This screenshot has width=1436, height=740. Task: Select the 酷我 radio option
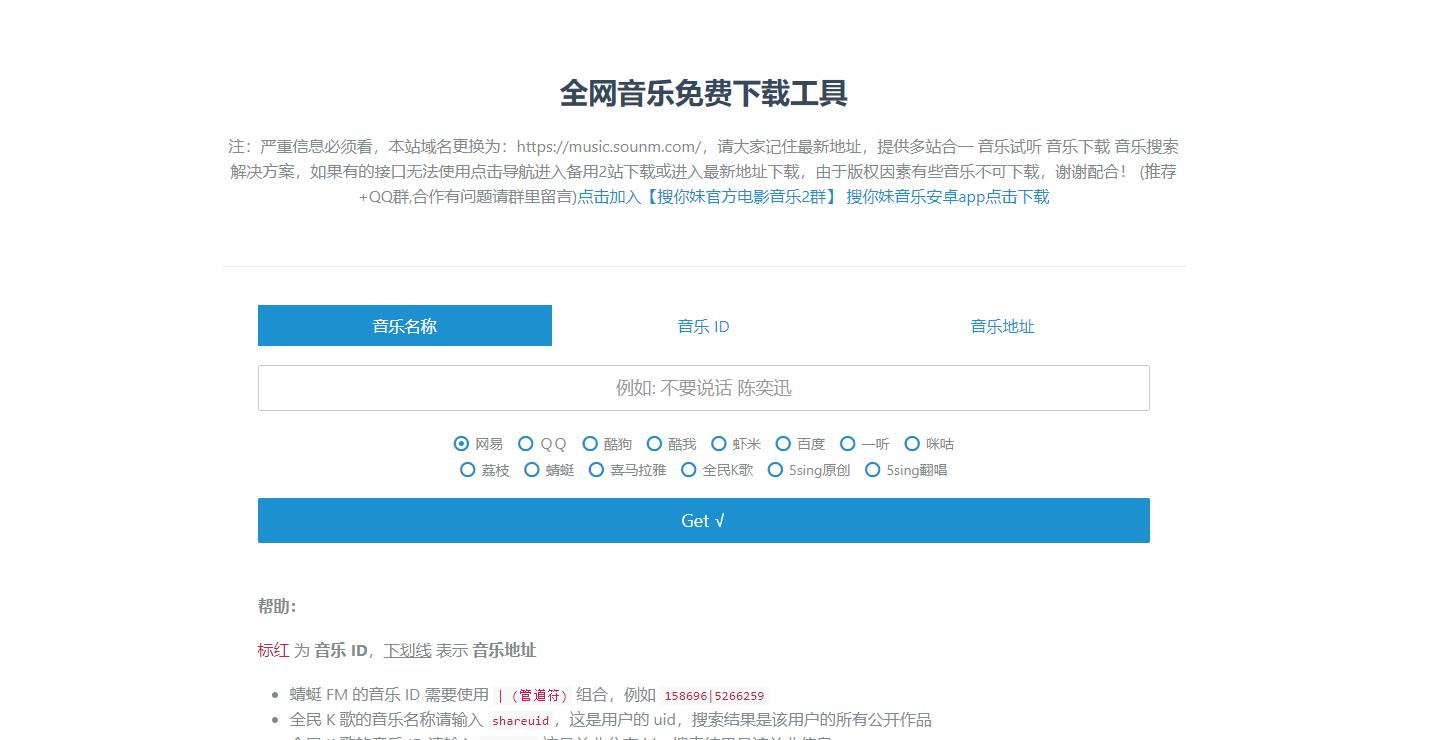(x=654, y=443)
